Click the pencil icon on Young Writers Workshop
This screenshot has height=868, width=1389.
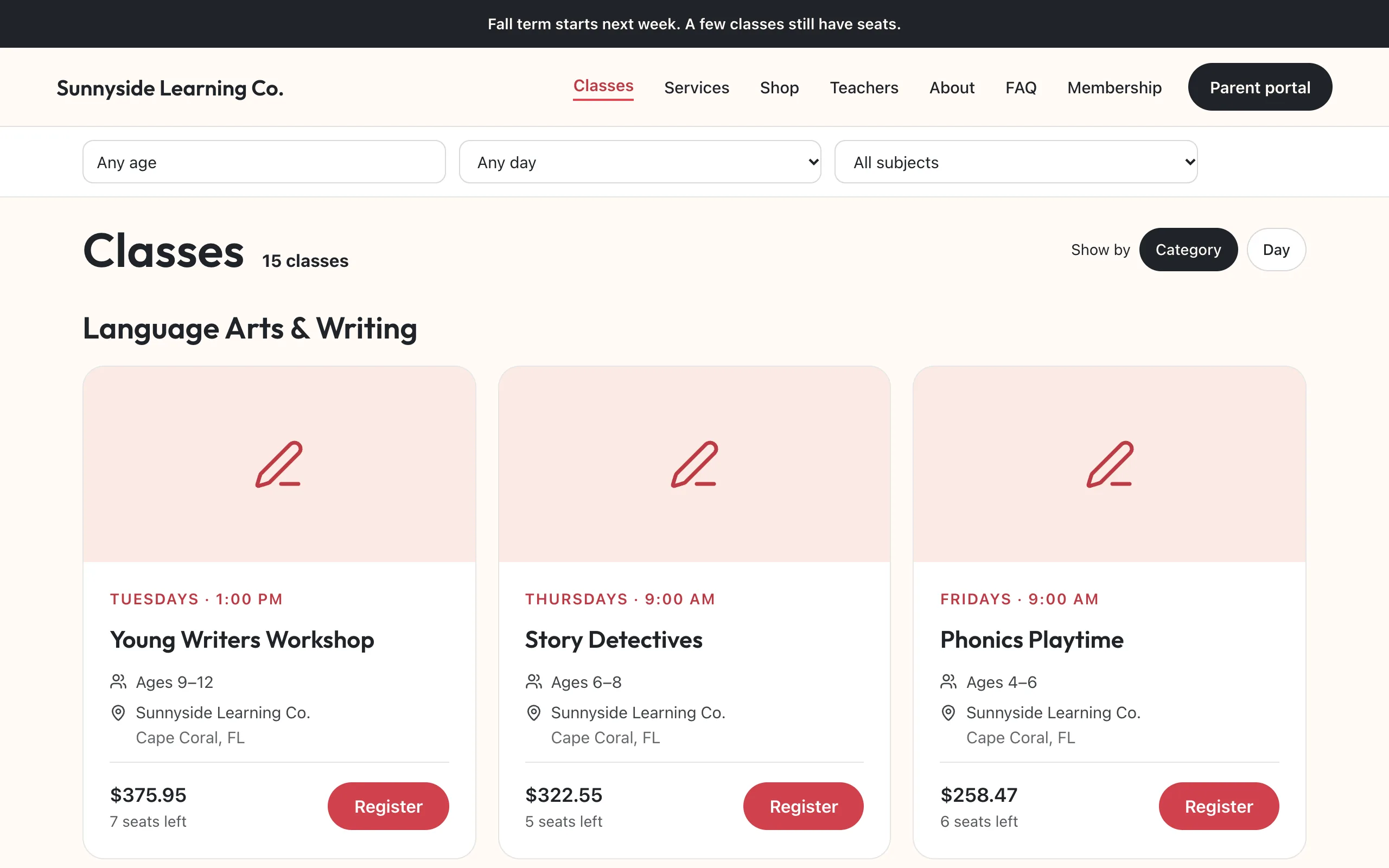click(x=279, y=464)
